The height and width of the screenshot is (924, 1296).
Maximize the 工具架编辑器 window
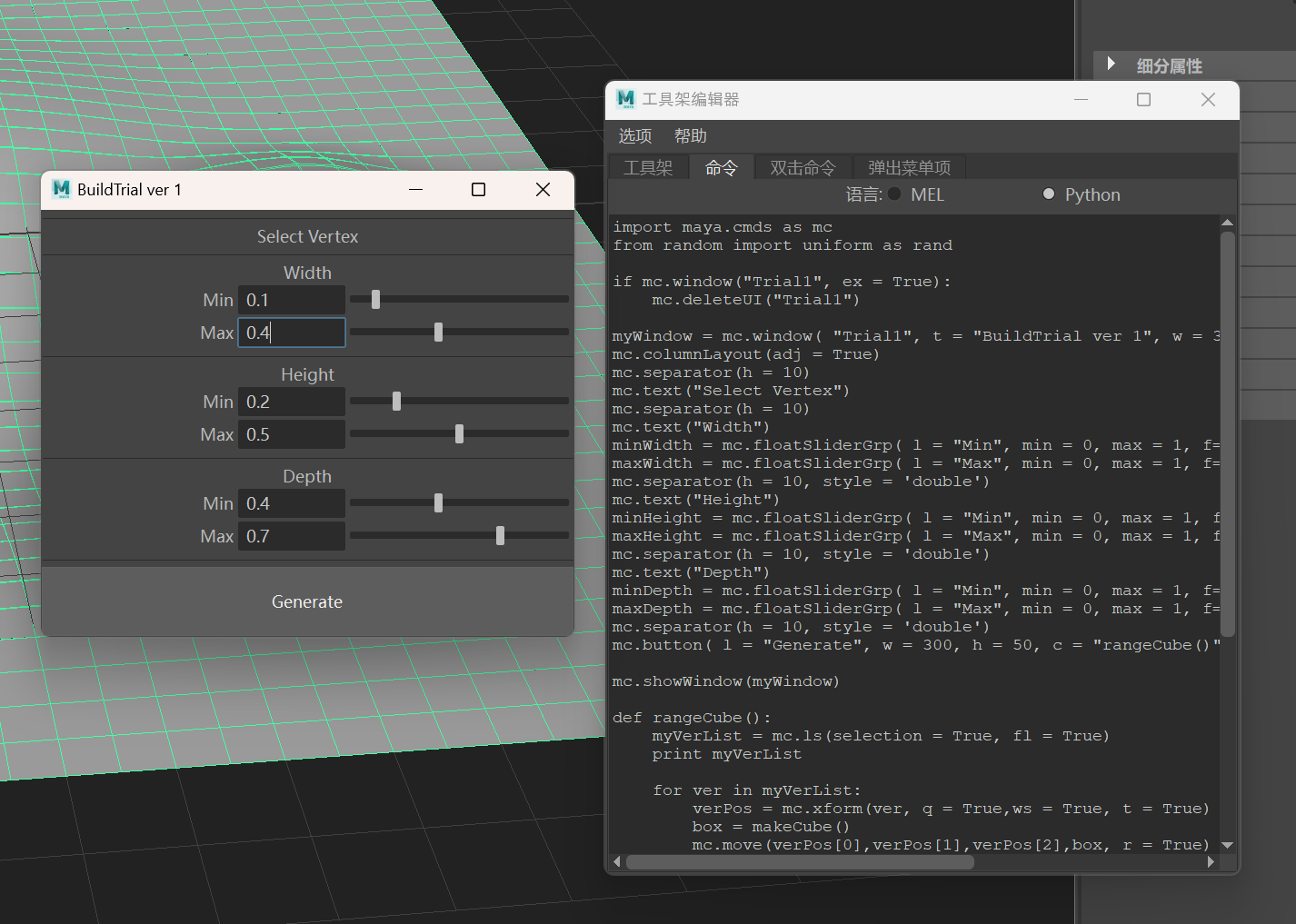1144,99
